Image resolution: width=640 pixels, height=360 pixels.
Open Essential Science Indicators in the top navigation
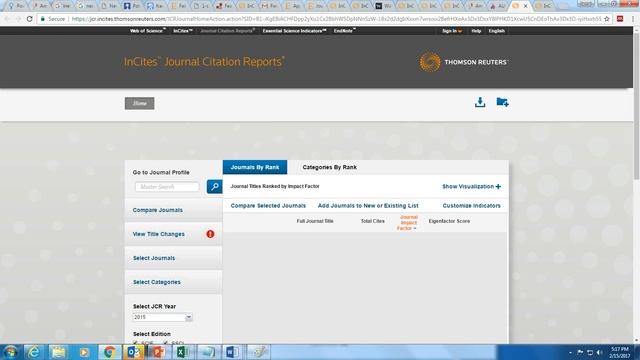294,31
